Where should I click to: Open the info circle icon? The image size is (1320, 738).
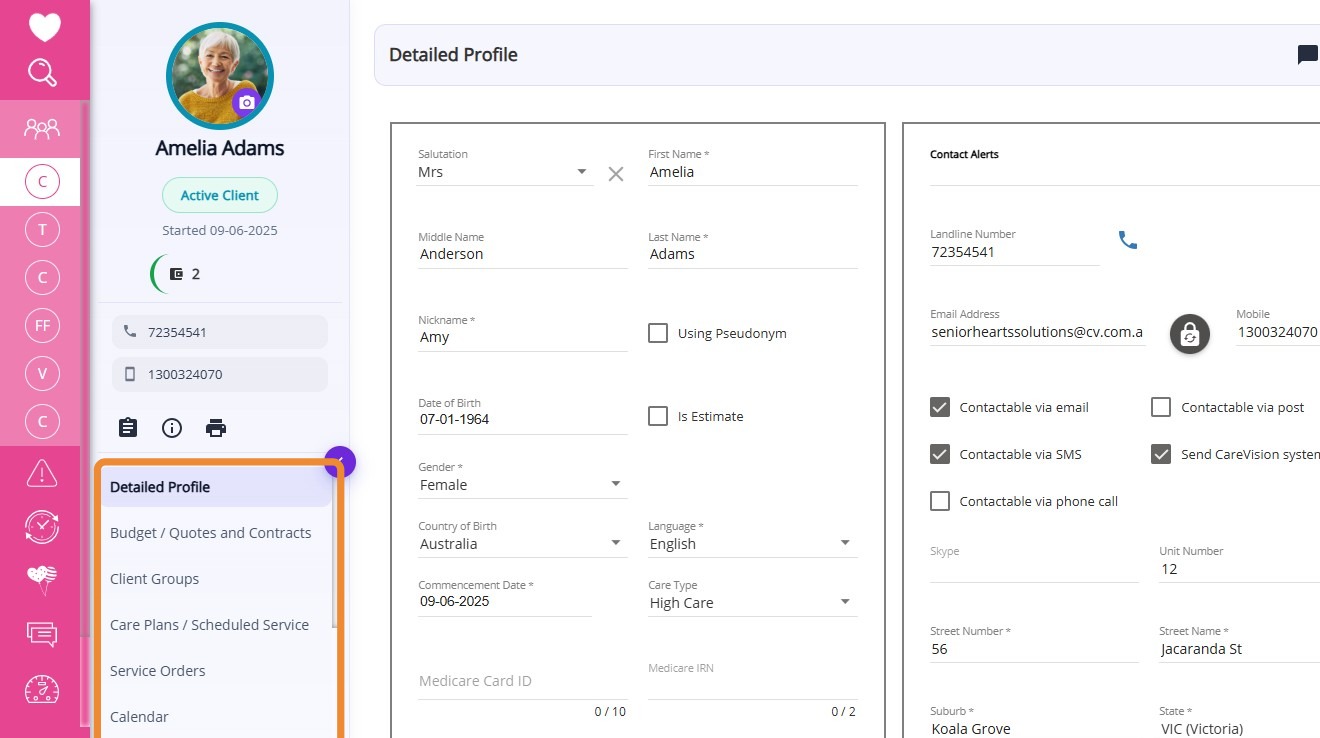coord(172,428)
